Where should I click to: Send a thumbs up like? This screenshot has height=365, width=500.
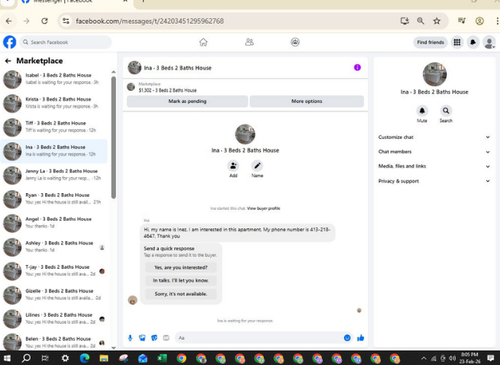pyautogui.click(x=361, y=338)
